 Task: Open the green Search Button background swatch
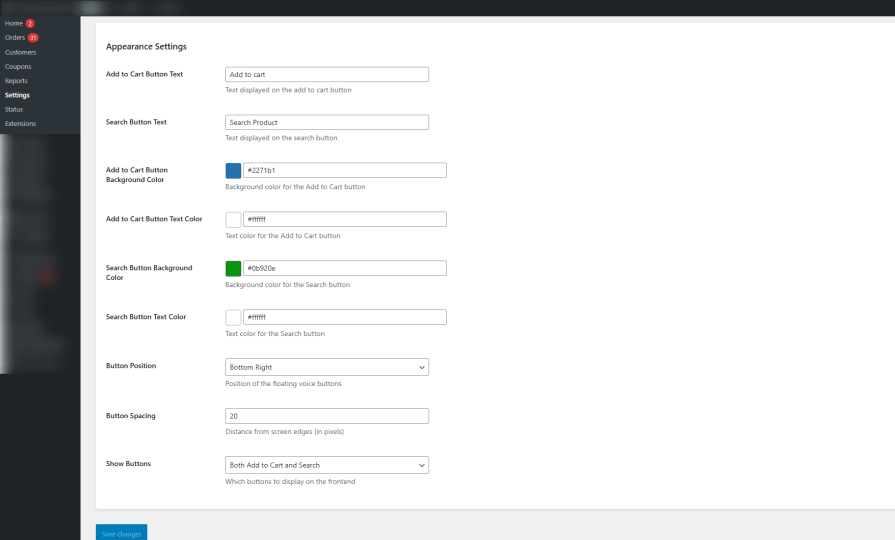click(233, 268)
